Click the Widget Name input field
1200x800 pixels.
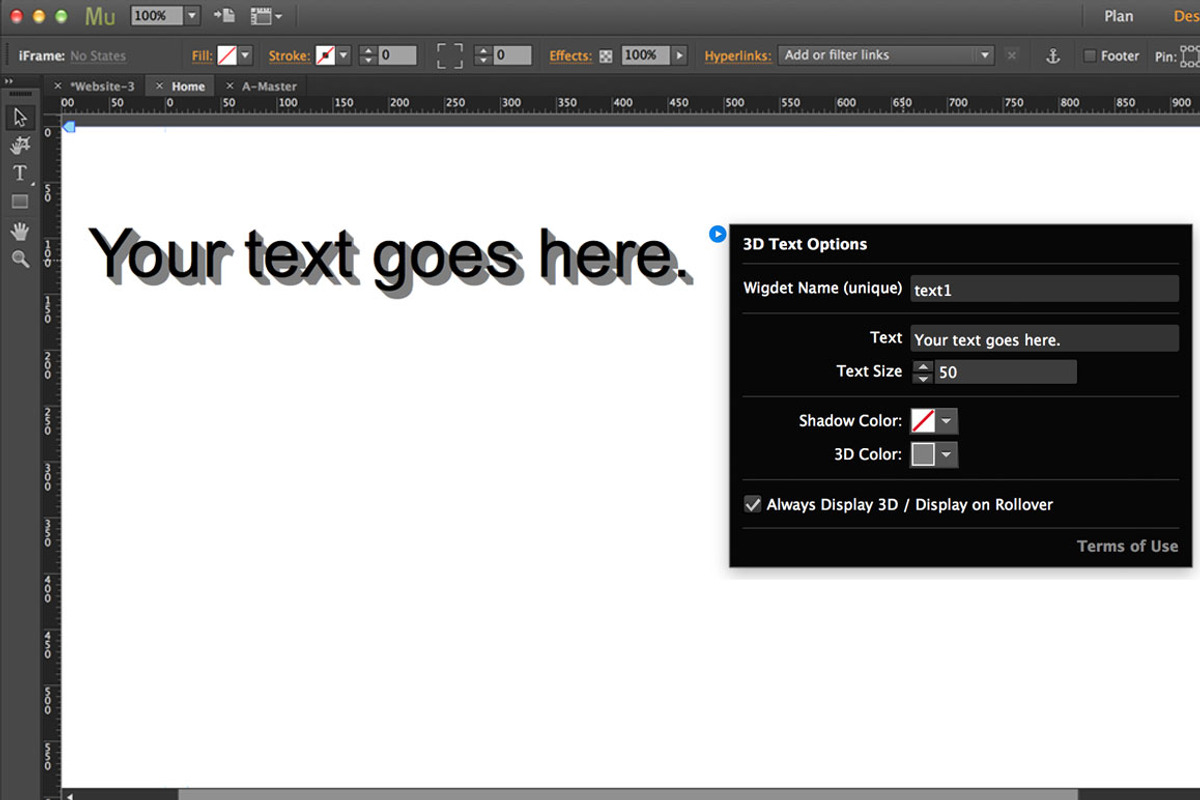1044,290
